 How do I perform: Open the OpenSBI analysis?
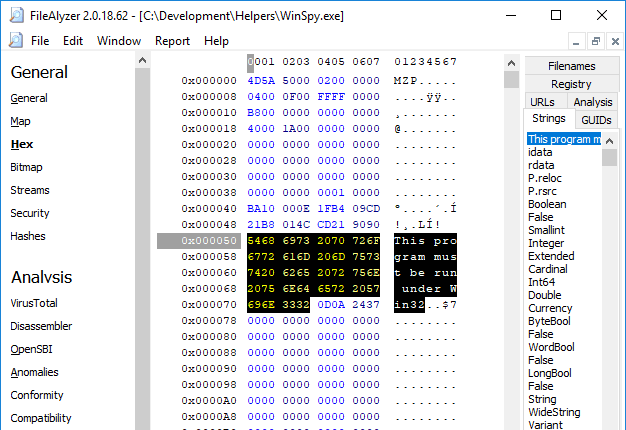point(32,349)
